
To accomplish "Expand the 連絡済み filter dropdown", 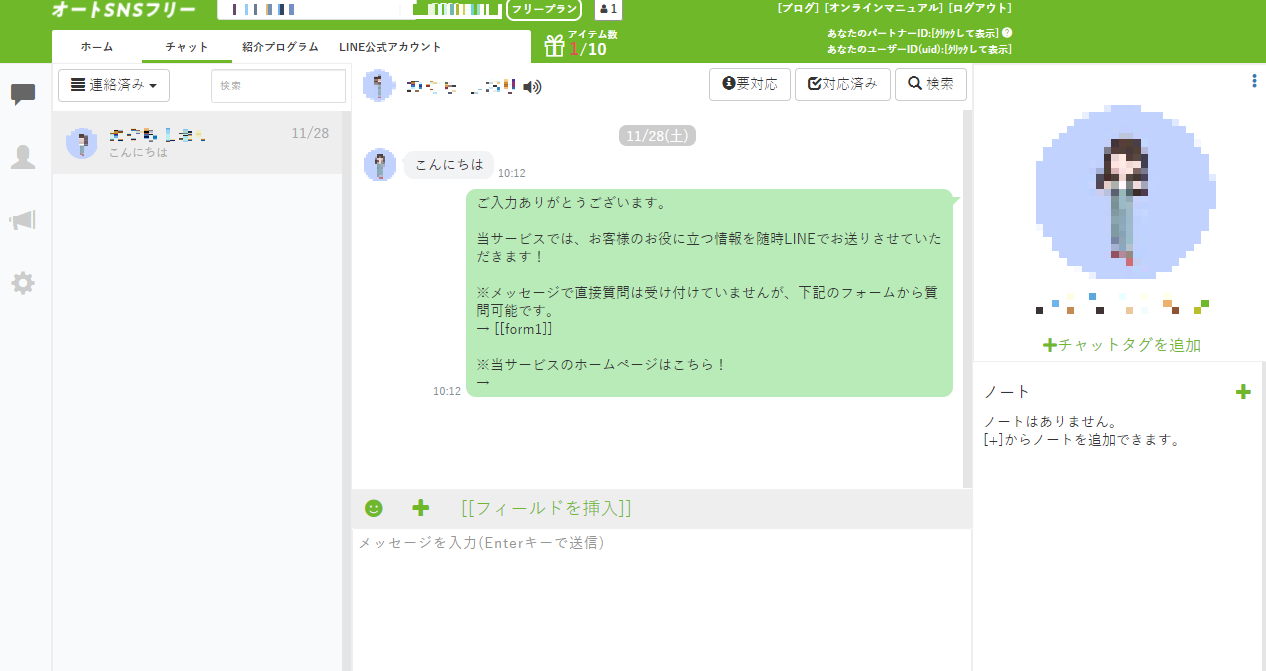I will 114,86.
